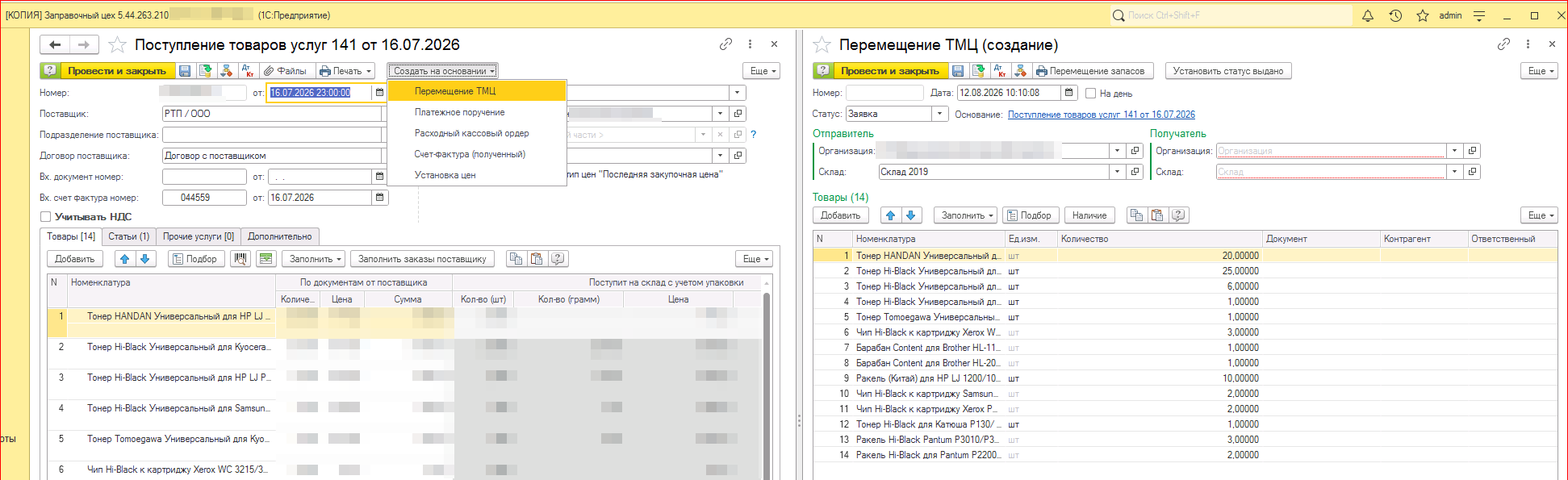This screenshot has height=480, width=1568.
Task: Add Поступление товаров to favorites star
Action: [x=117, y=45]
